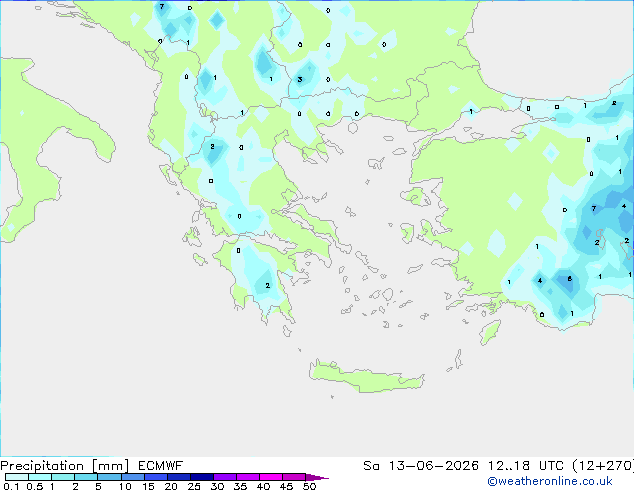Select the 30–35 mm purple legend box
The width and height of the screenshot is (634, 490).
(225, 477)
